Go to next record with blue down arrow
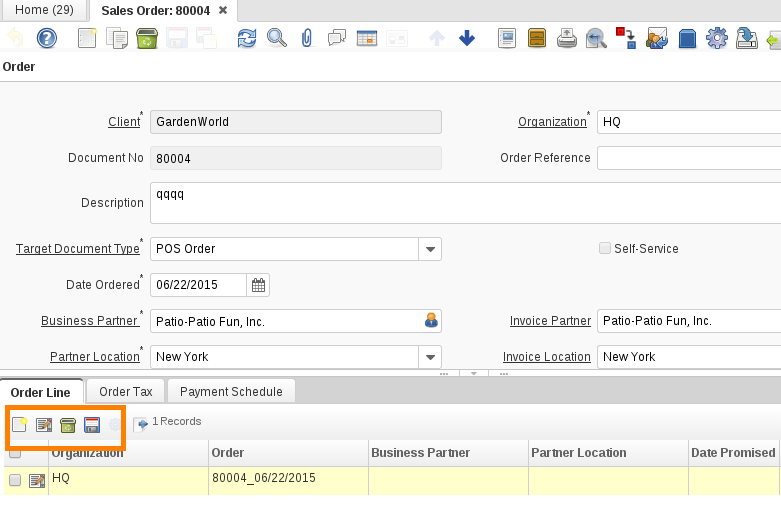Image resolution: width=781 pixels, height=531 pixels. coord(467,38)
